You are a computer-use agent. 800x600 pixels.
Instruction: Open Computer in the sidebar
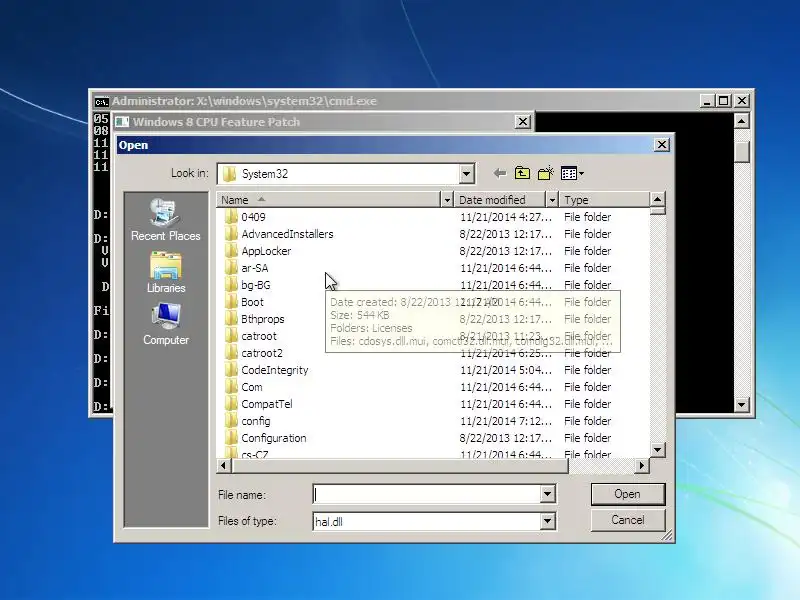pos(166,324)
